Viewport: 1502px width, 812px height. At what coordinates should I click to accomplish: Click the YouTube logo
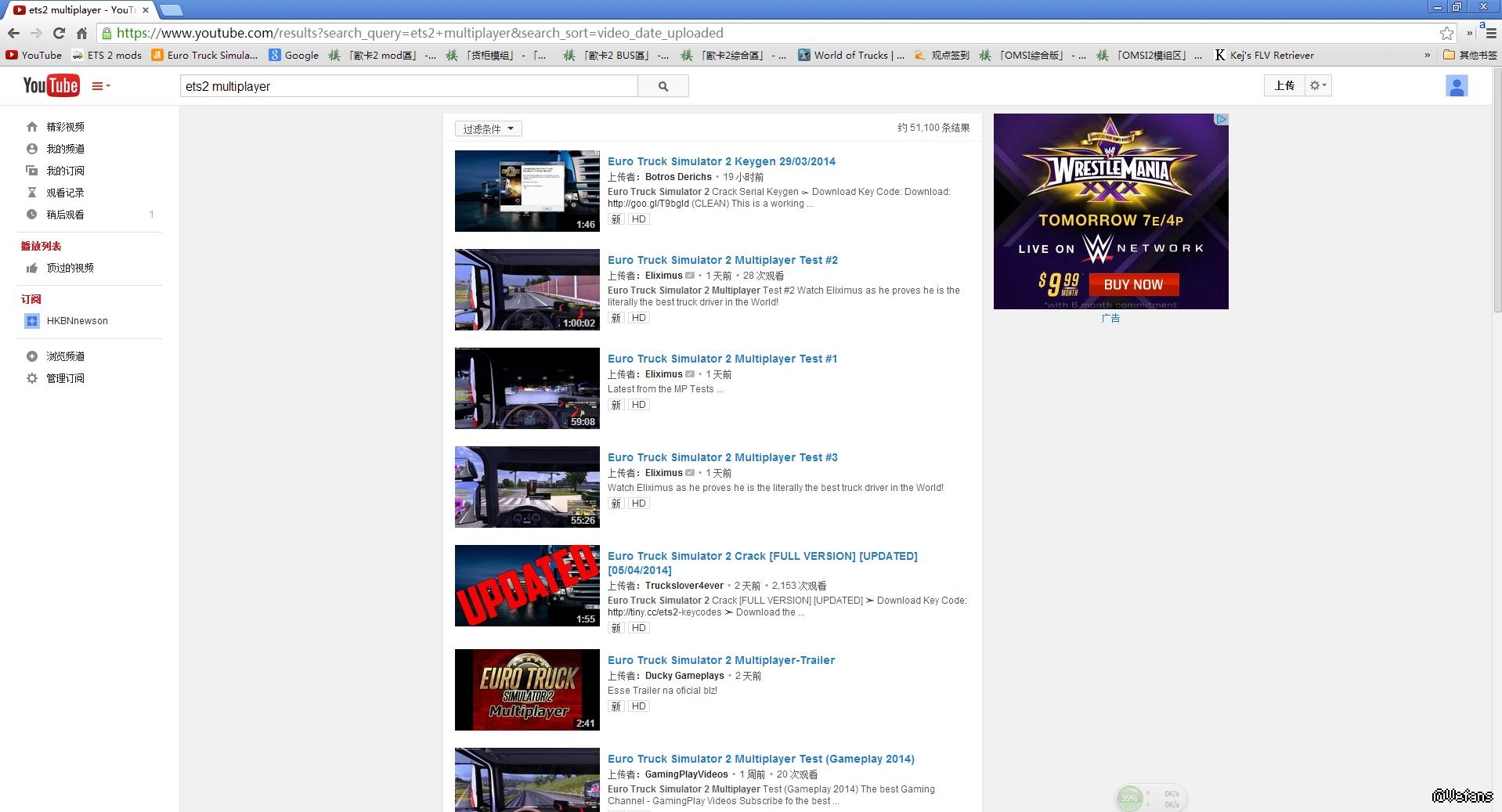tap(51, 85)
